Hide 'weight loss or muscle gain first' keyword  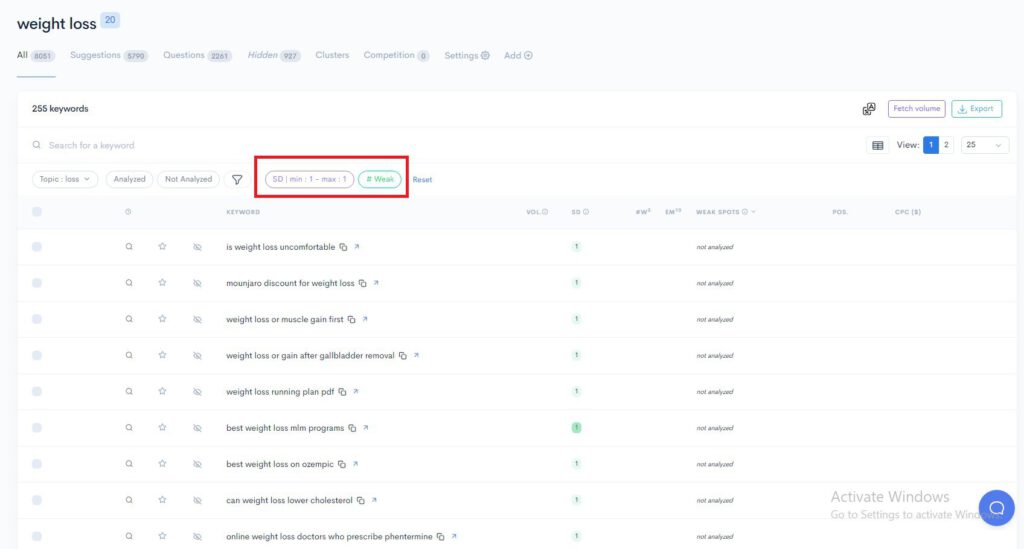197,319
